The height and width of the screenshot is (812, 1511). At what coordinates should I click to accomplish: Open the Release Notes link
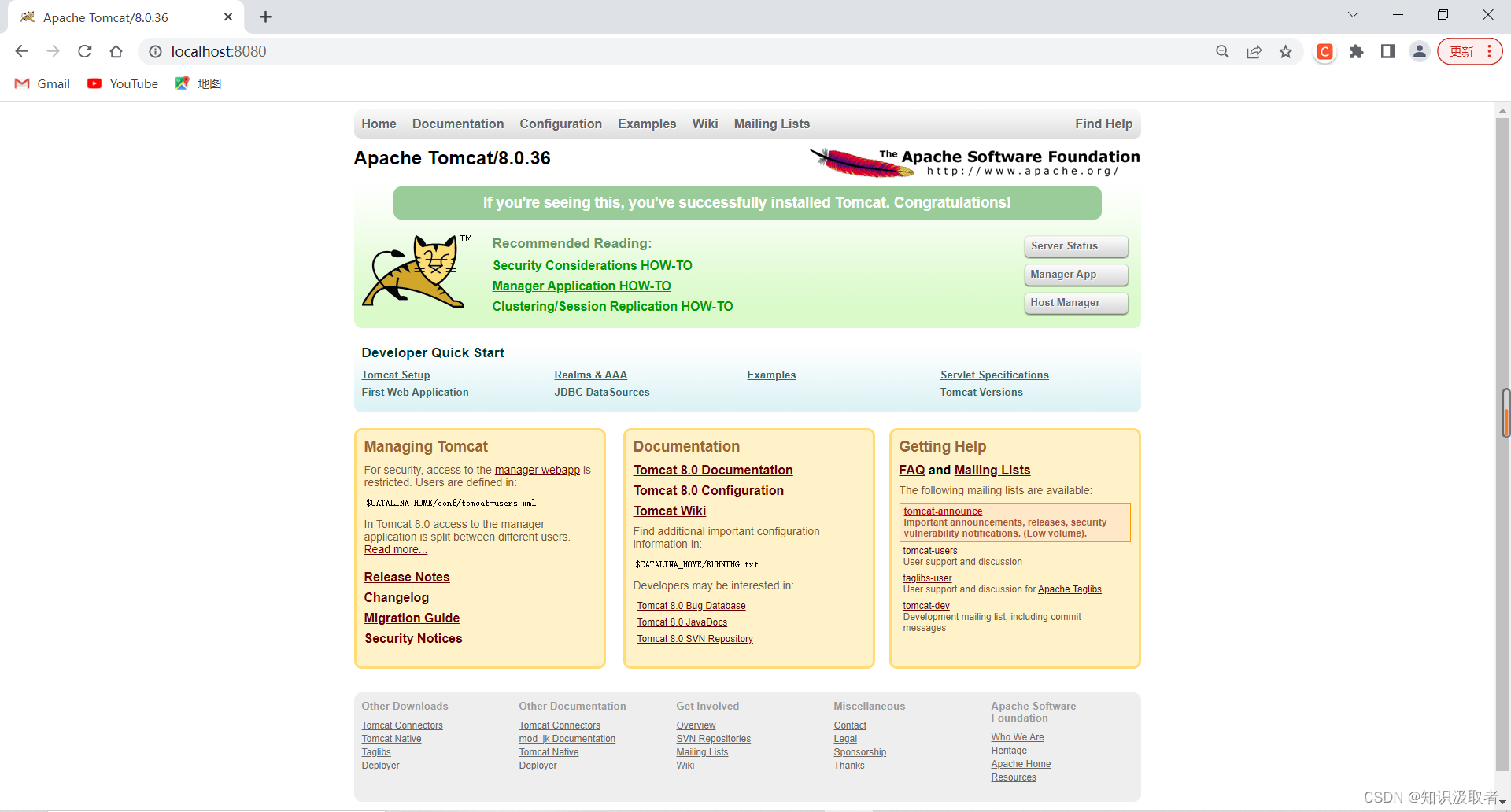(x=407, y=577)
